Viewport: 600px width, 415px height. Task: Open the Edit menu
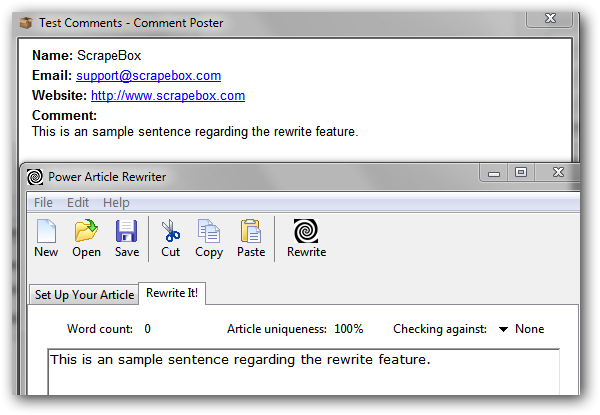tap(78, 202)
